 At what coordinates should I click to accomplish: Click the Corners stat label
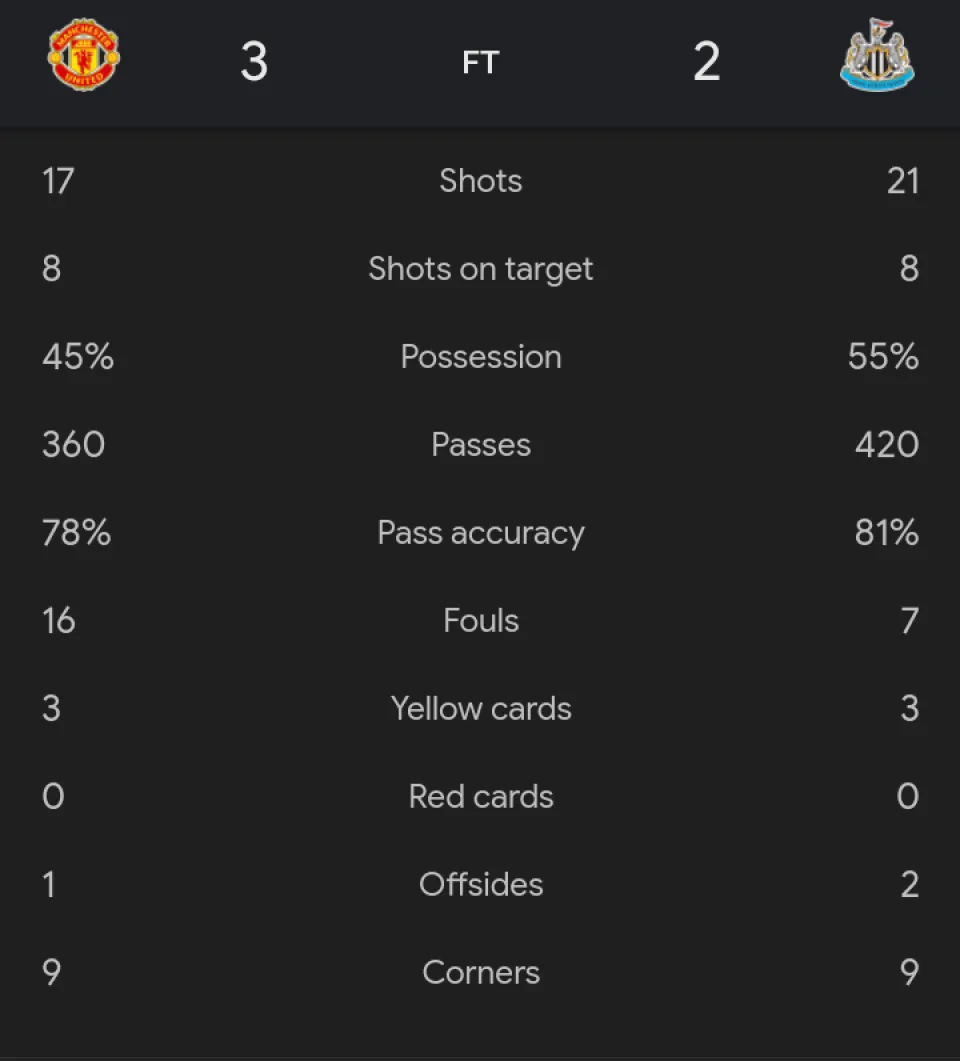[481, 973]
